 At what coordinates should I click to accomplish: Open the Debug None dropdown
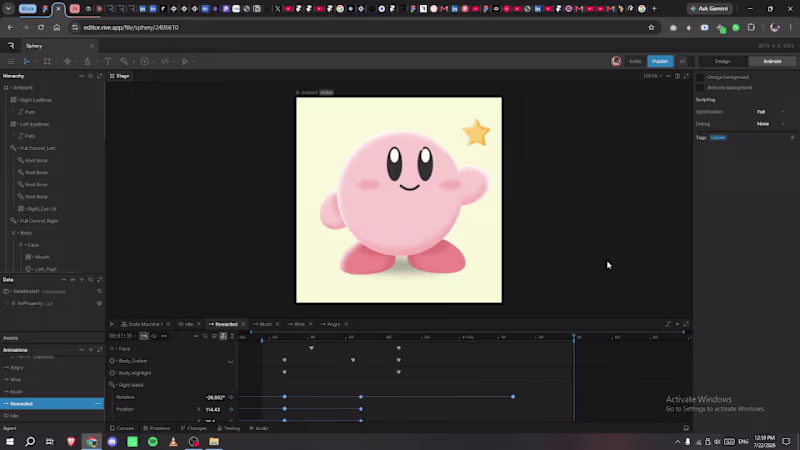tap(770, 124)
